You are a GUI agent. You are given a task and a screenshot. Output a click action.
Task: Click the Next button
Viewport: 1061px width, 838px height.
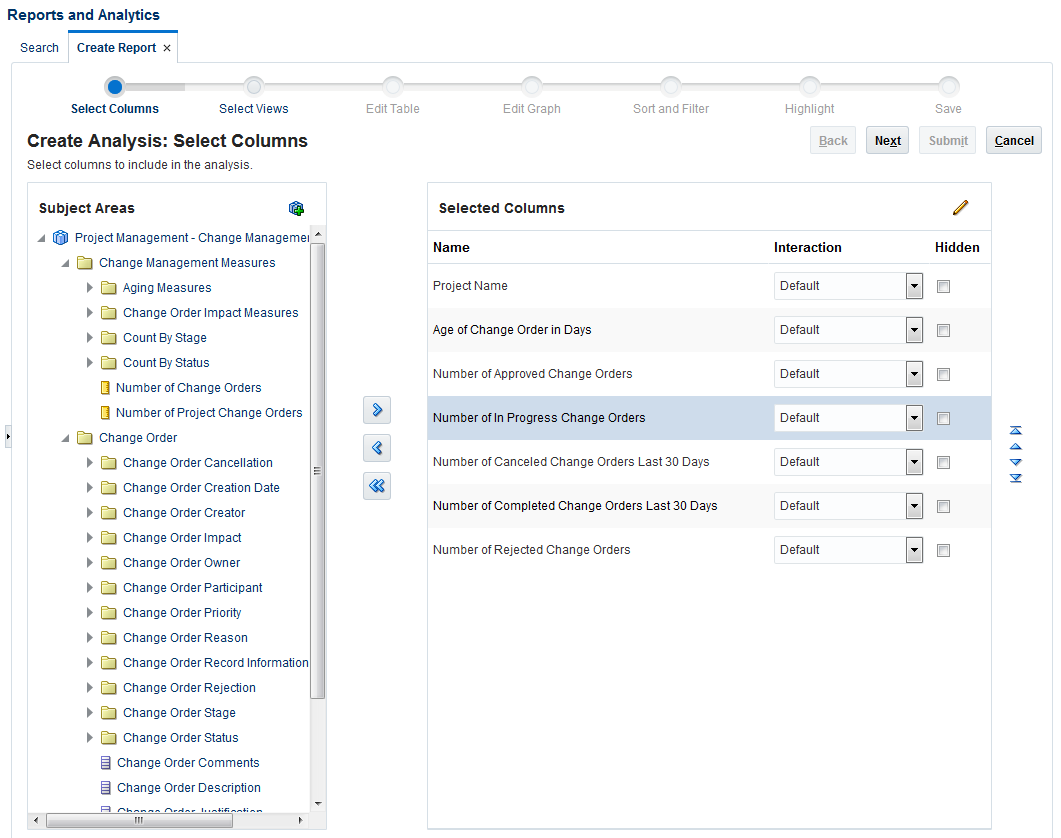point(887,141)
